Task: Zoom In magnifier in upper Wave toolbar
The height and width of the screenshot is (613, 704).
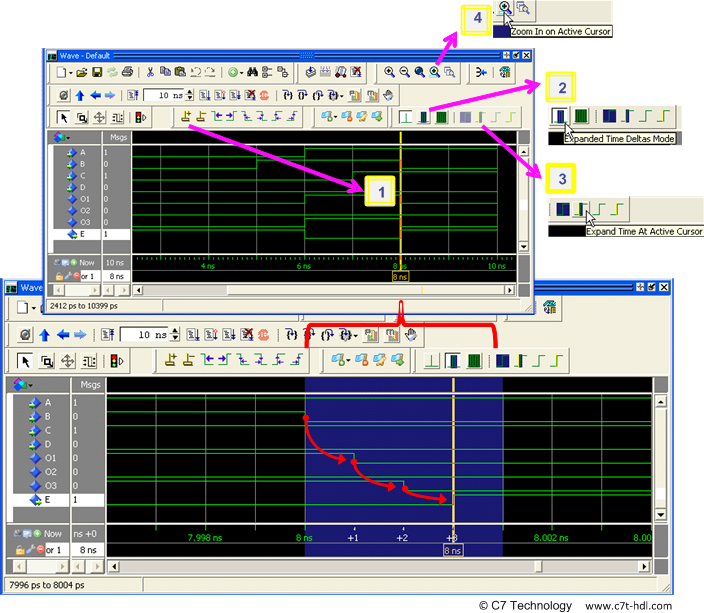Action: pyautogui.click(x=389, y=72)
